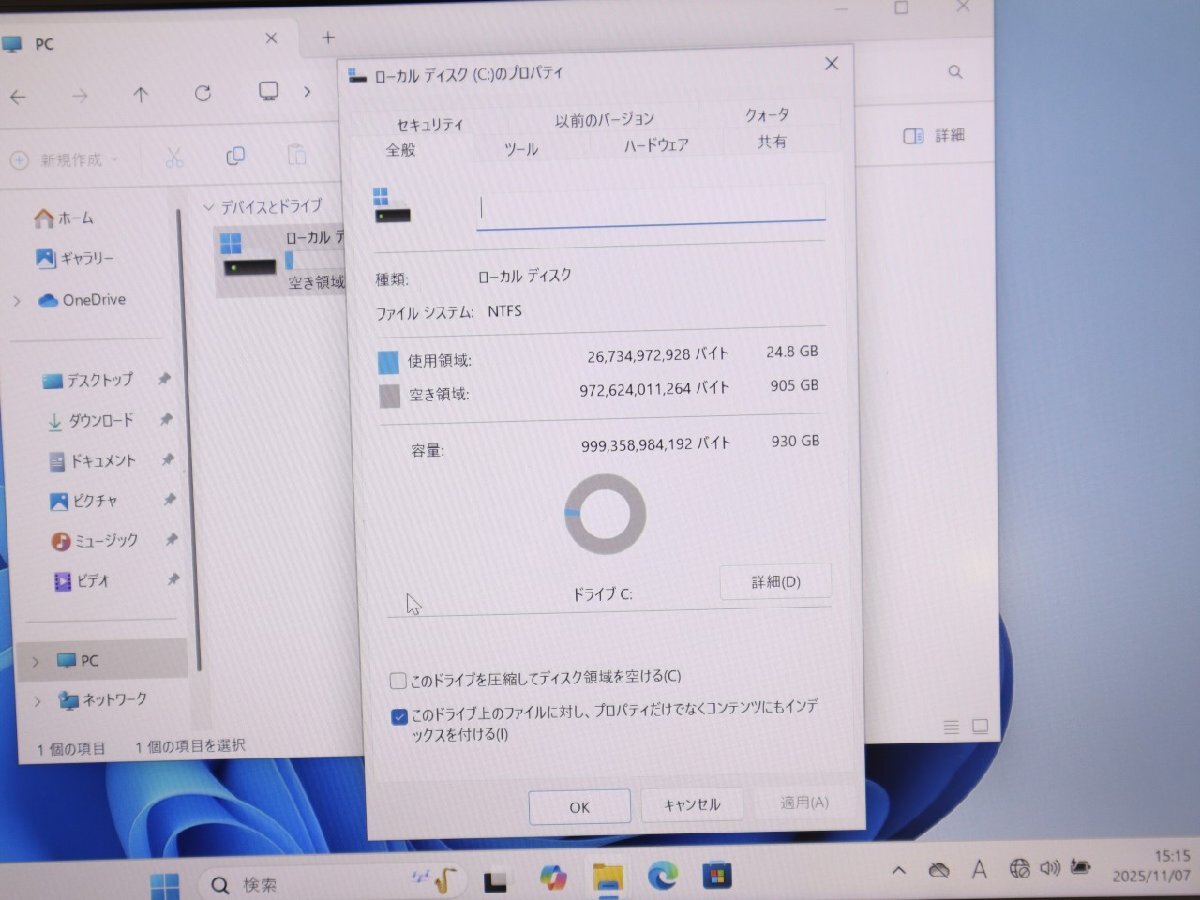Click the drive label input field
This screenshot has width=1200, height=900.
650,206
